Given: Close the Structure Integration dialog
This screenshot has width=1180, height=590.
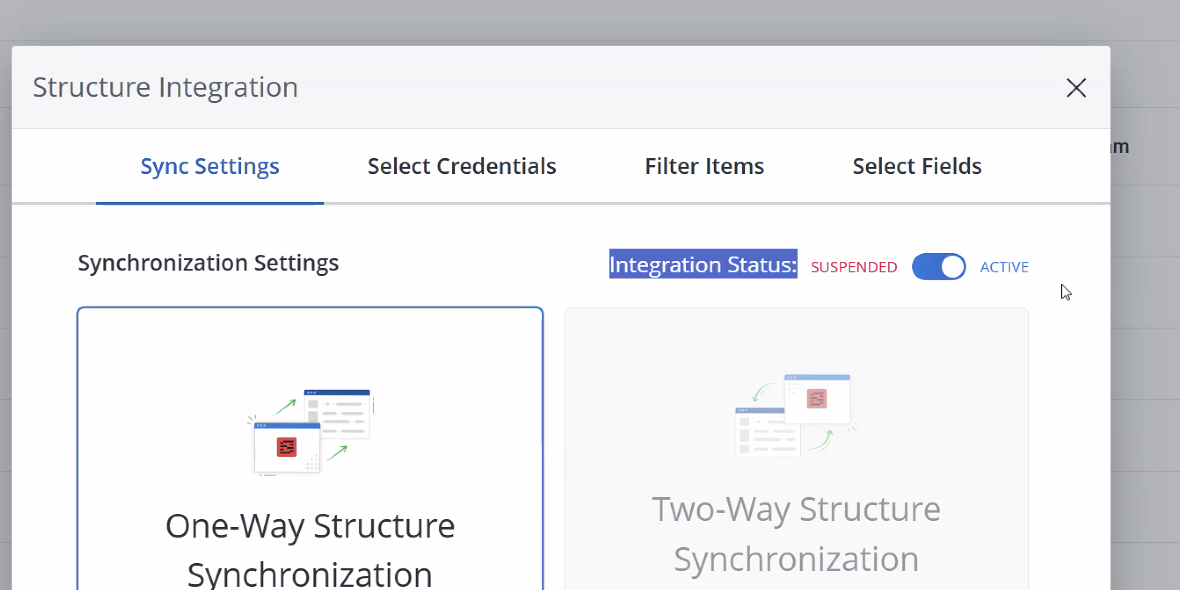Looking at the screenshot, I should coord(1076,88).
